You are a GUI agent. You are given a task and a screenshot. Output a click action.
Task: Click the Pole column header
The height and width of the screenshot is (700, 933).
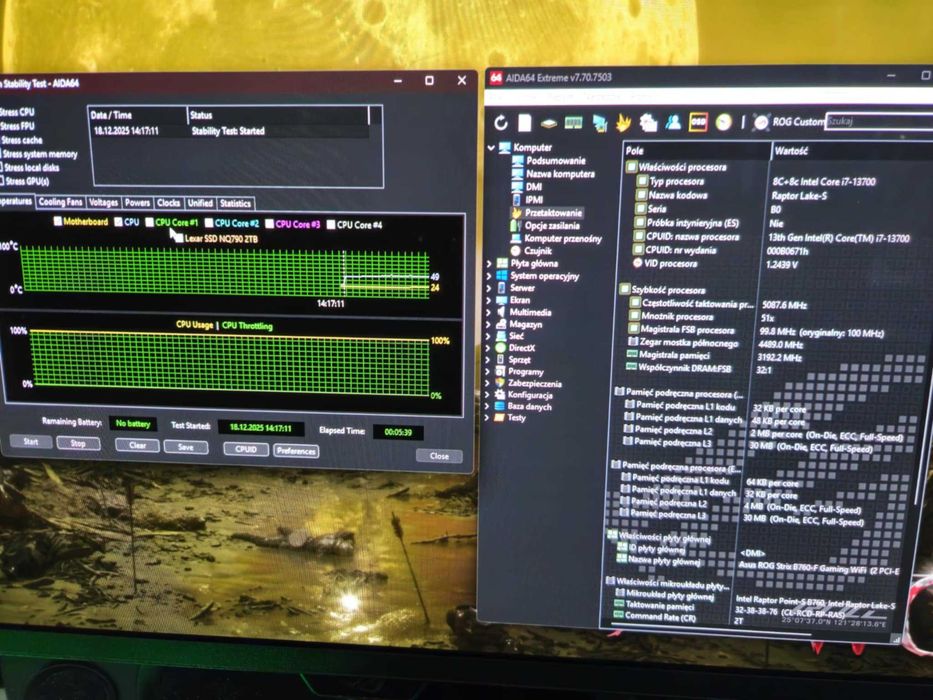pyautogui.click(x=696, y=151)
